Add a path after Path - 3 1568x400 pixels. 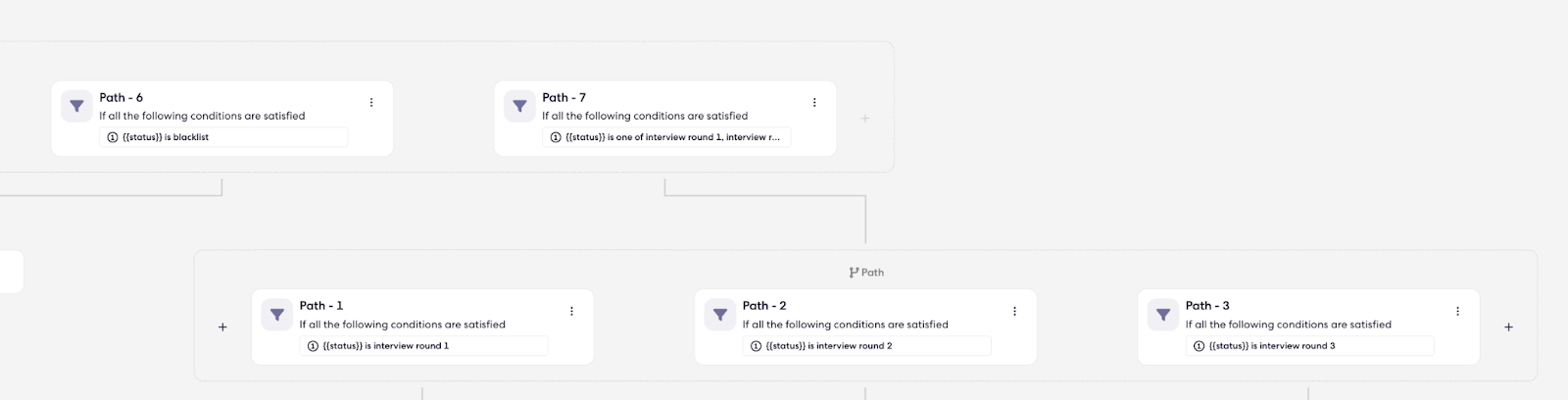point(1508,327)
